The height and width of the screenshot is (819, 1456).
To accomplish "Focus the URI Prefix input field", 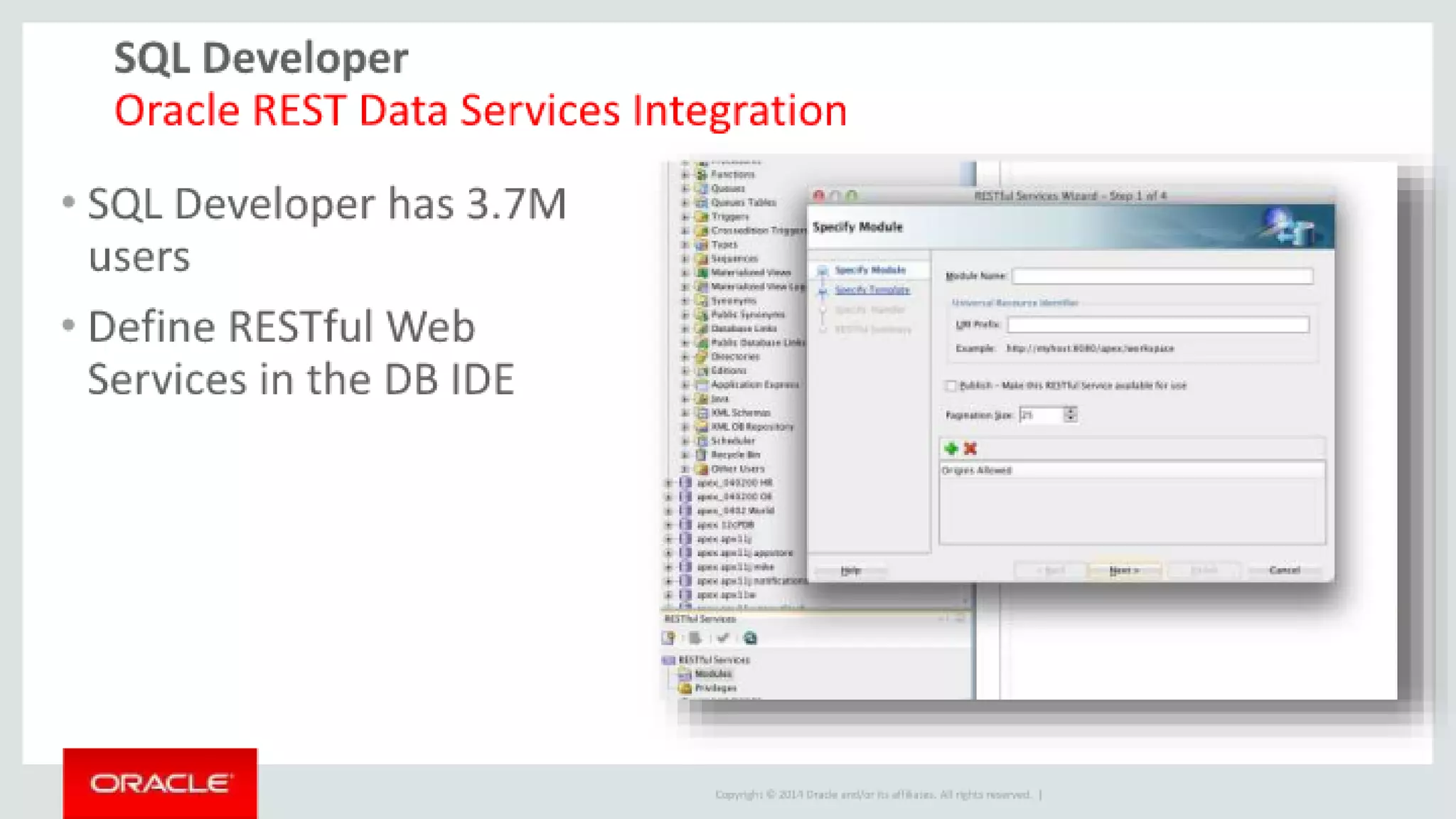I will (x=1158, y=325).
